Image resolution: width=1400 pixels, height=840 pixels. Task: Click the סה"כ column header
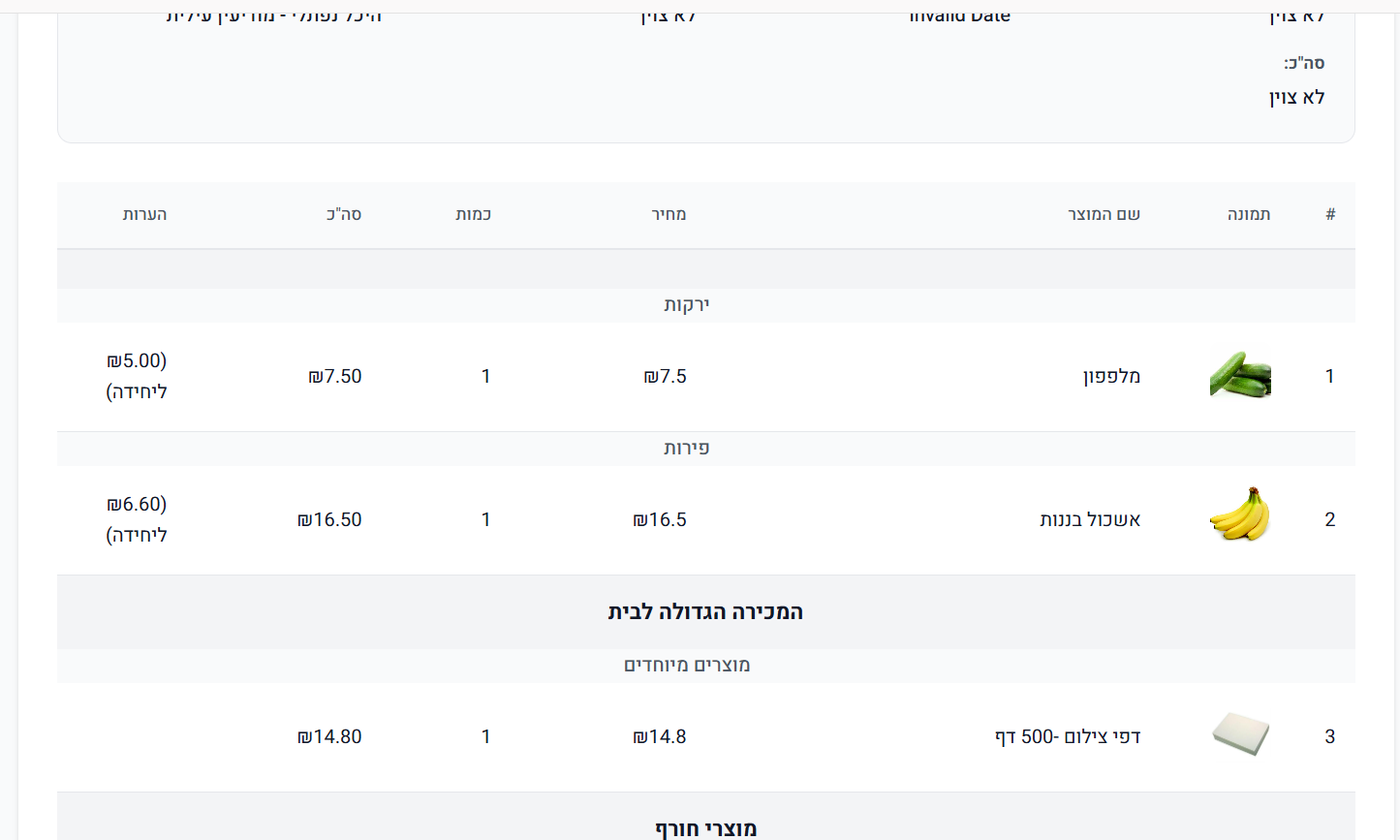344,214
